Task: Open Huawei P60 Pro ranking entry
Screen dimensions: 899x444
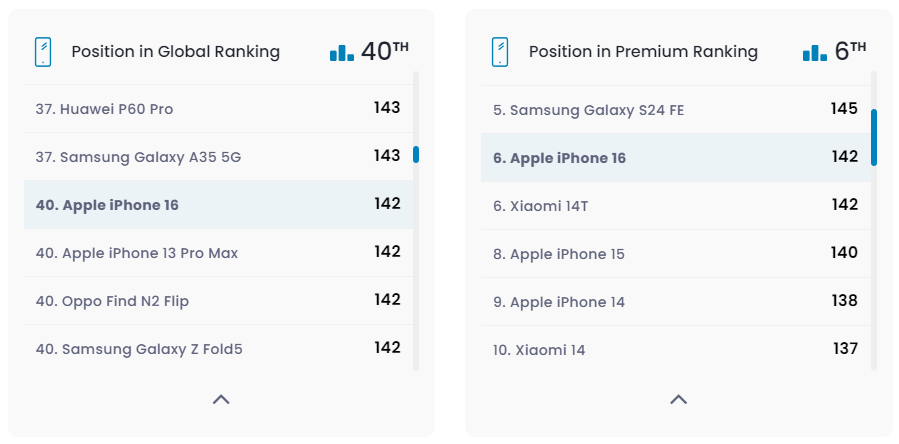Action: click(x=104, y=109)
